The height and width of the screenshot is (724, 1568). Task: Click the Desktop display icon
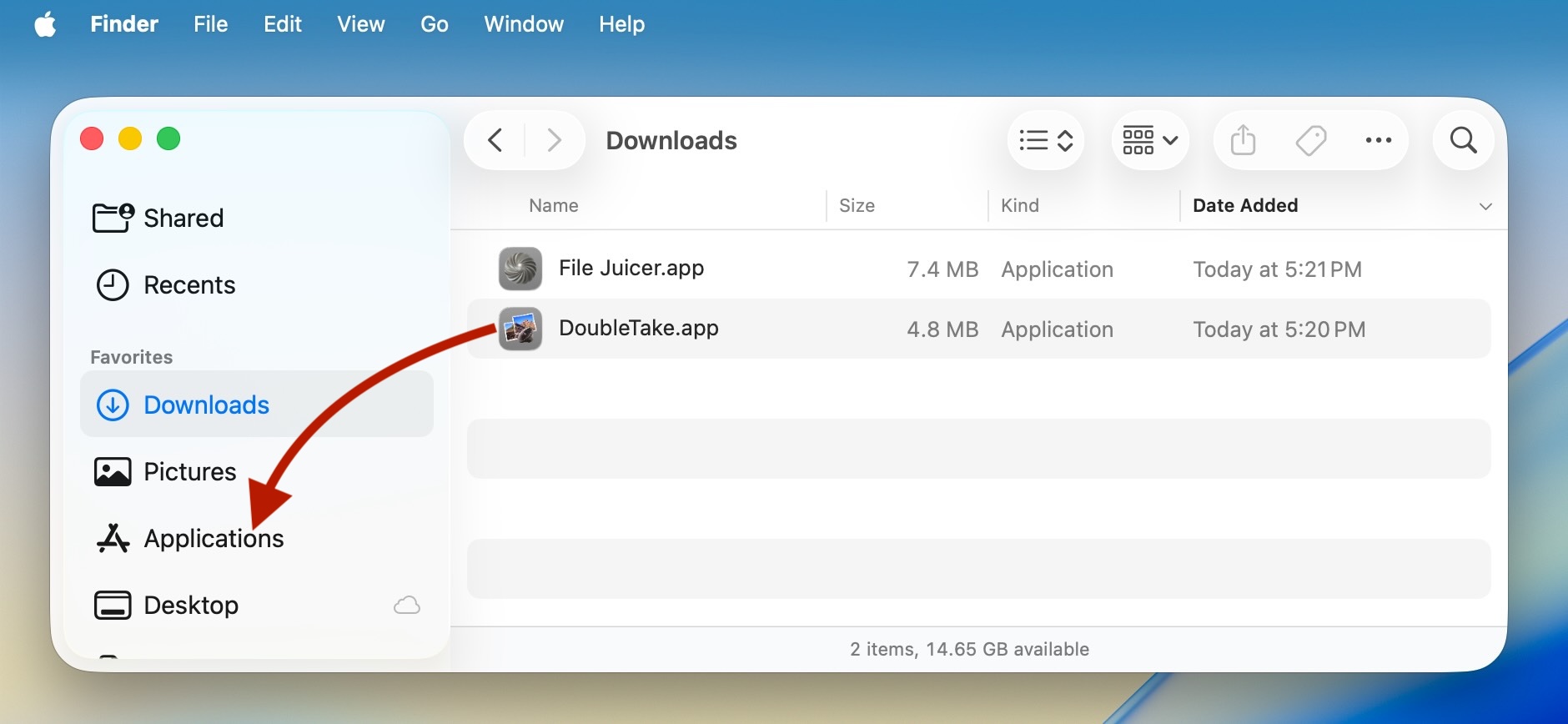(x=113, y=606)
